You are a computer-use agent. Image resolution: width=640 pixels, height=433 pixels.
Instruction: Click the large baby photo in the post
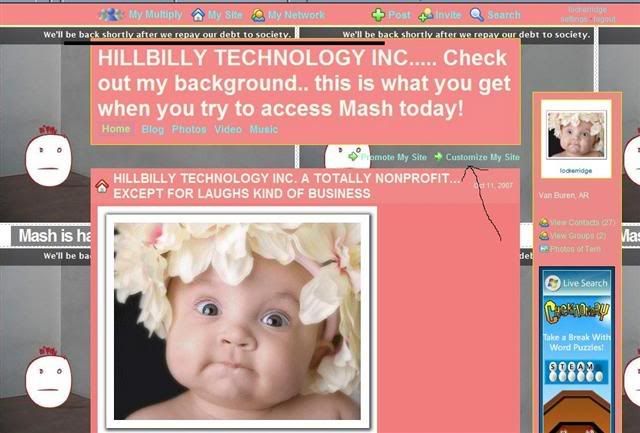click(237, 321)
